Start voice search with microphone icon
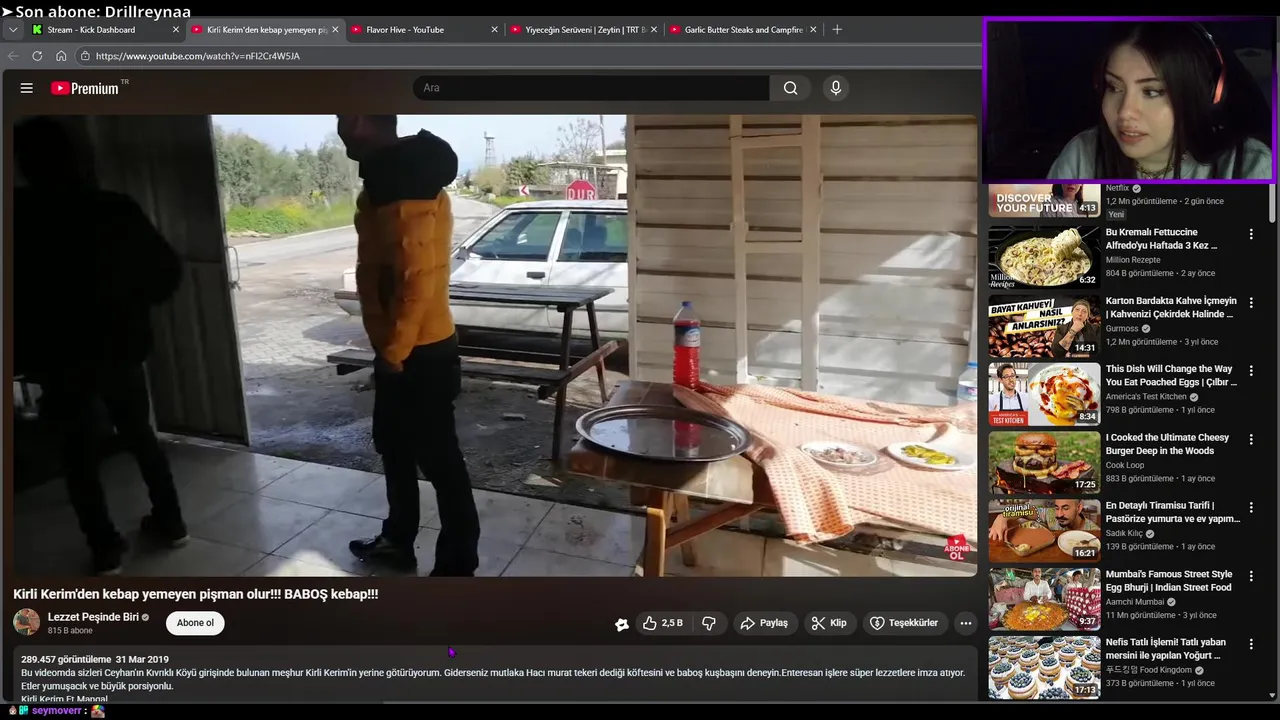Screen dimensions: 1280x720 point(836,88)
